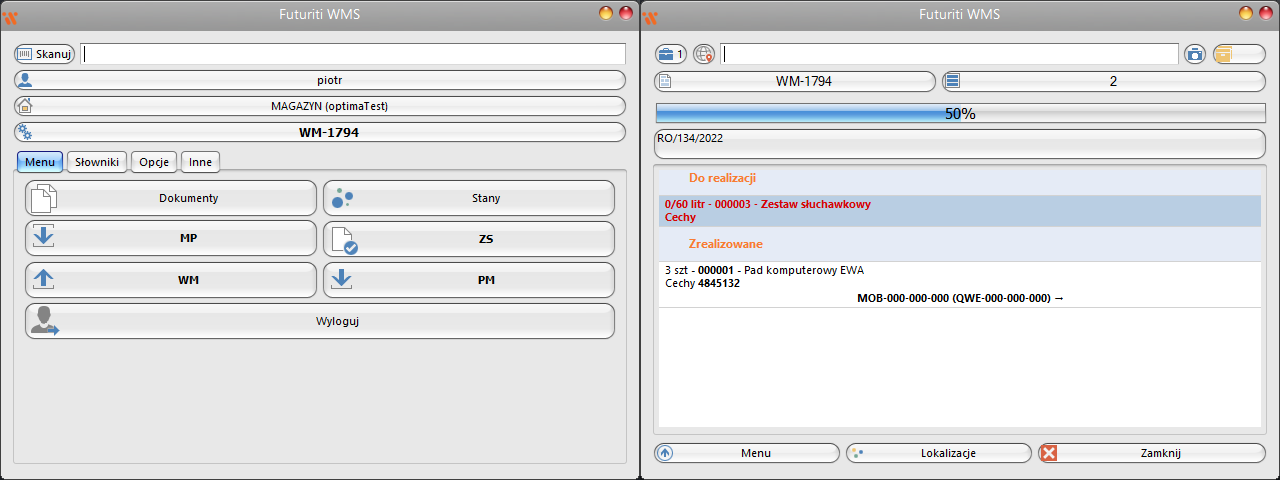
Task: Open the briefcase counter button
Action: point(671,54)
